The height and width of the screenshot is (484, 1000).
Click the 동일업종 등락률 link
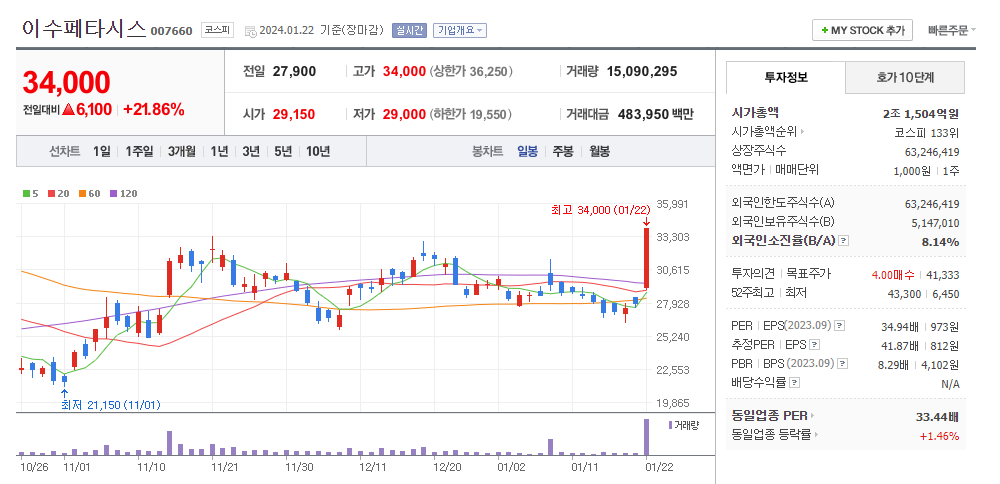tap(772, 436)
